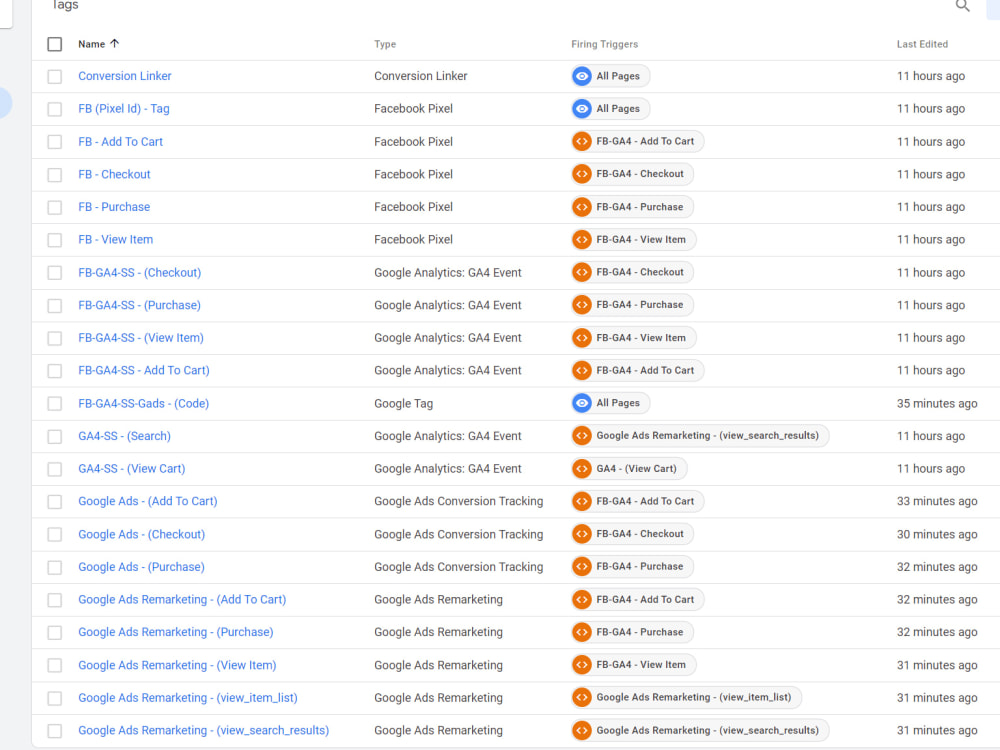This screenshot has height=750, width=1000.
Task: Click the trigger icon in FB - View Item row
Action: (x=582, y=239)
